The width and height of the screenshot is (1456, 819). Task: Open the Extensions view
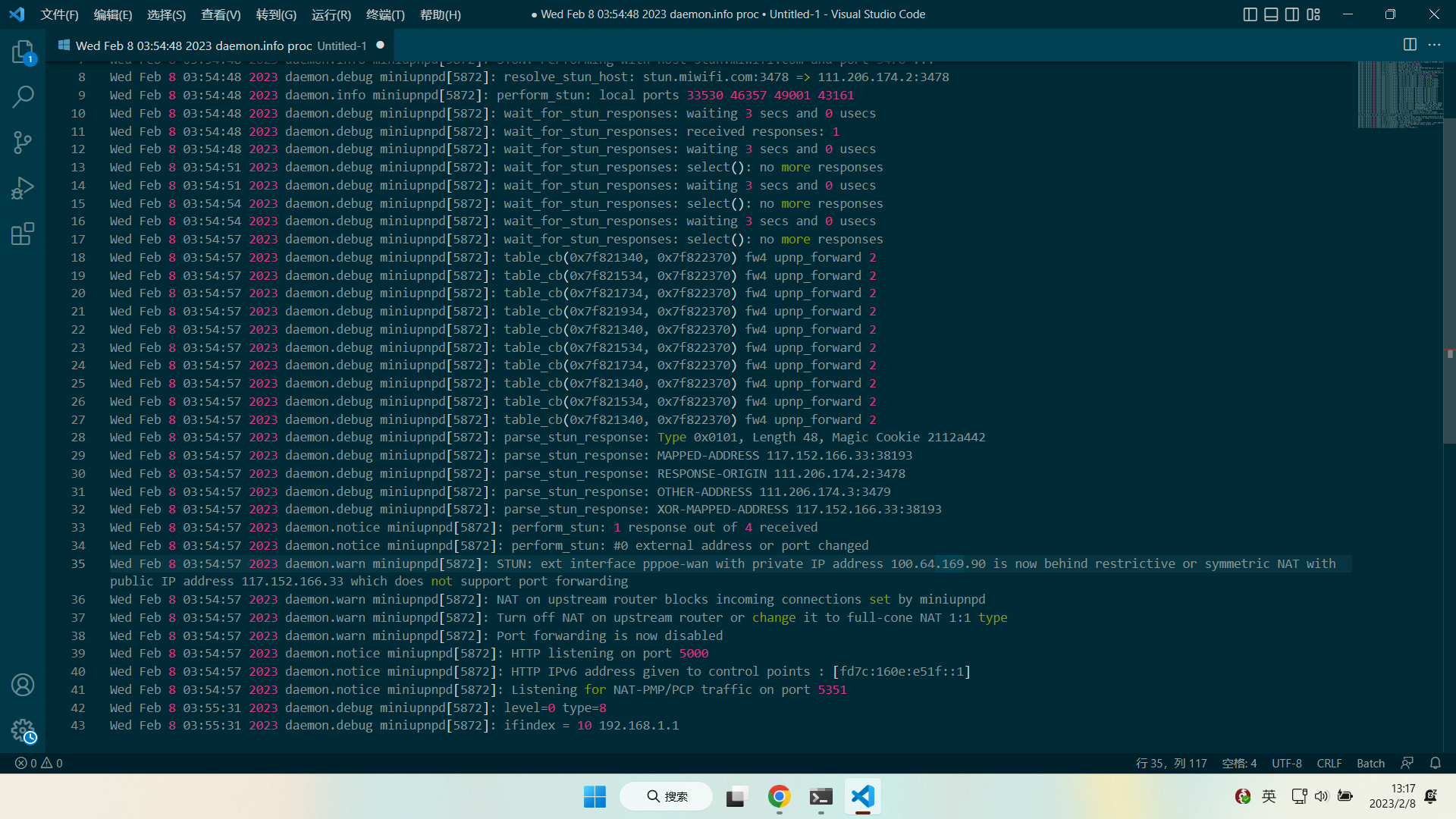pos(23,234)
